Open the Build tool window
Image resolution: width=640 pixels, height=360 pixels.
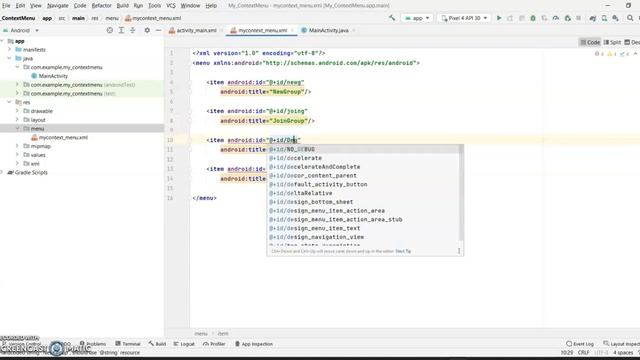[x=158, y=344]
